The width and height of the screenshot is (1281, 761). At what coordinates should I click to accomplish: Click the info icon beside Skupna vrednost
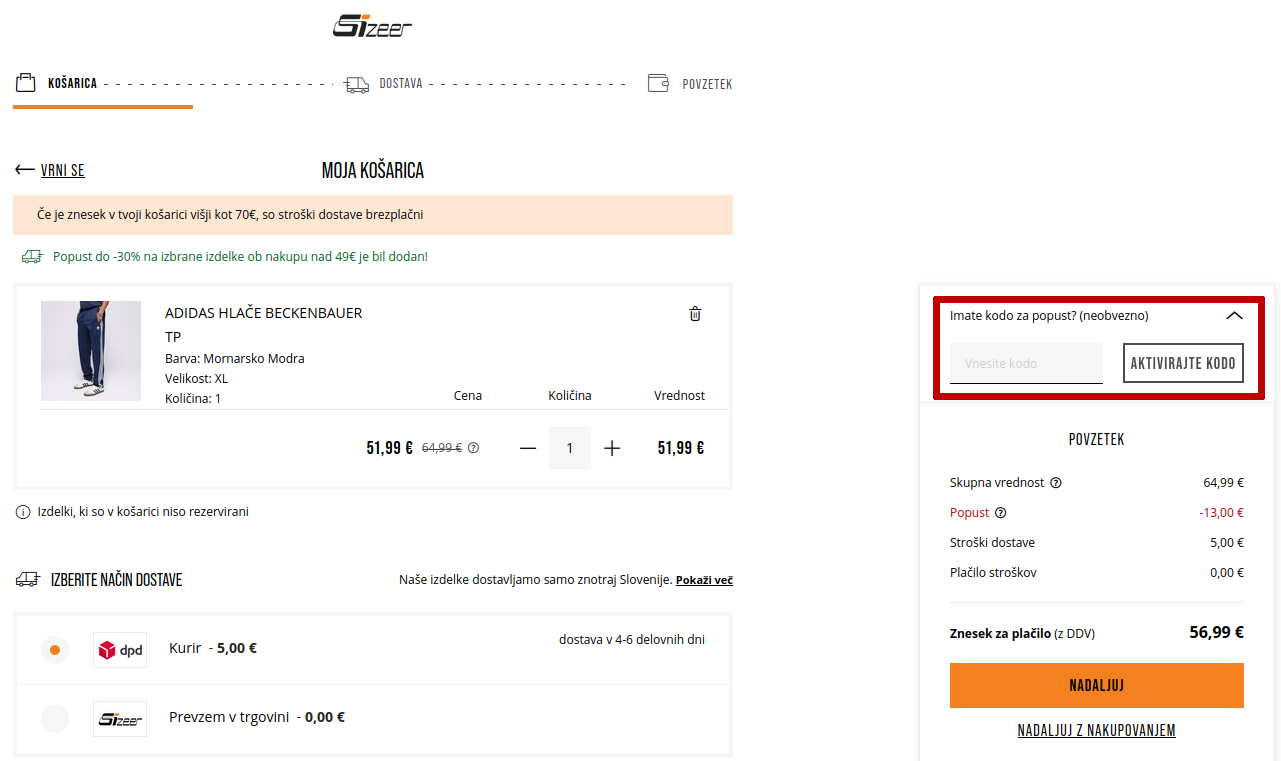coord(1056,483)
